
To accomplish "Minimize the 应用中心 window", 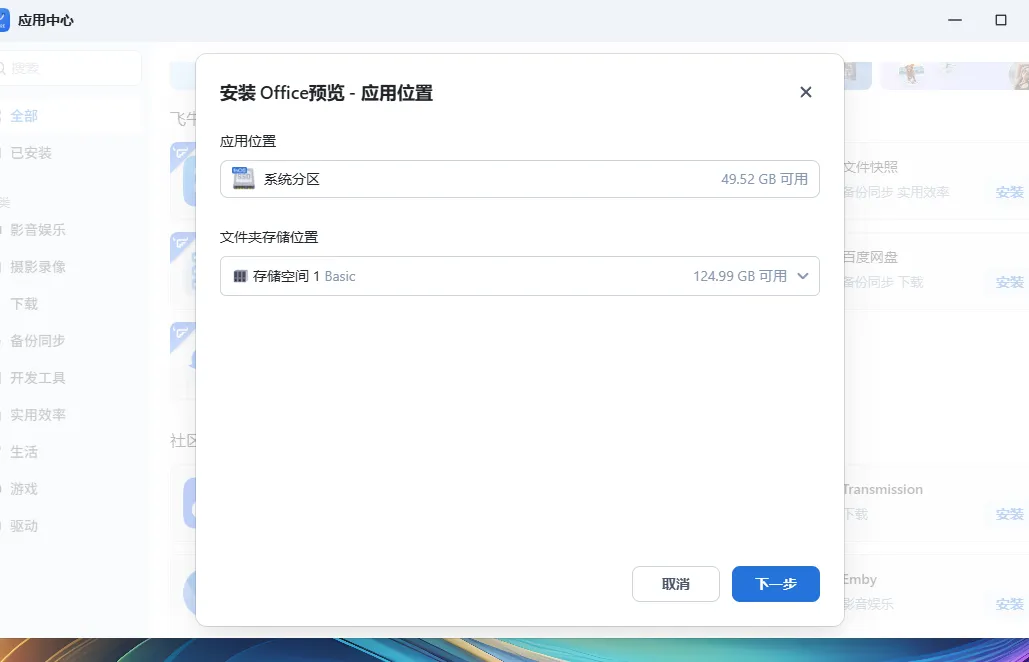I will (x=955, y=20).
